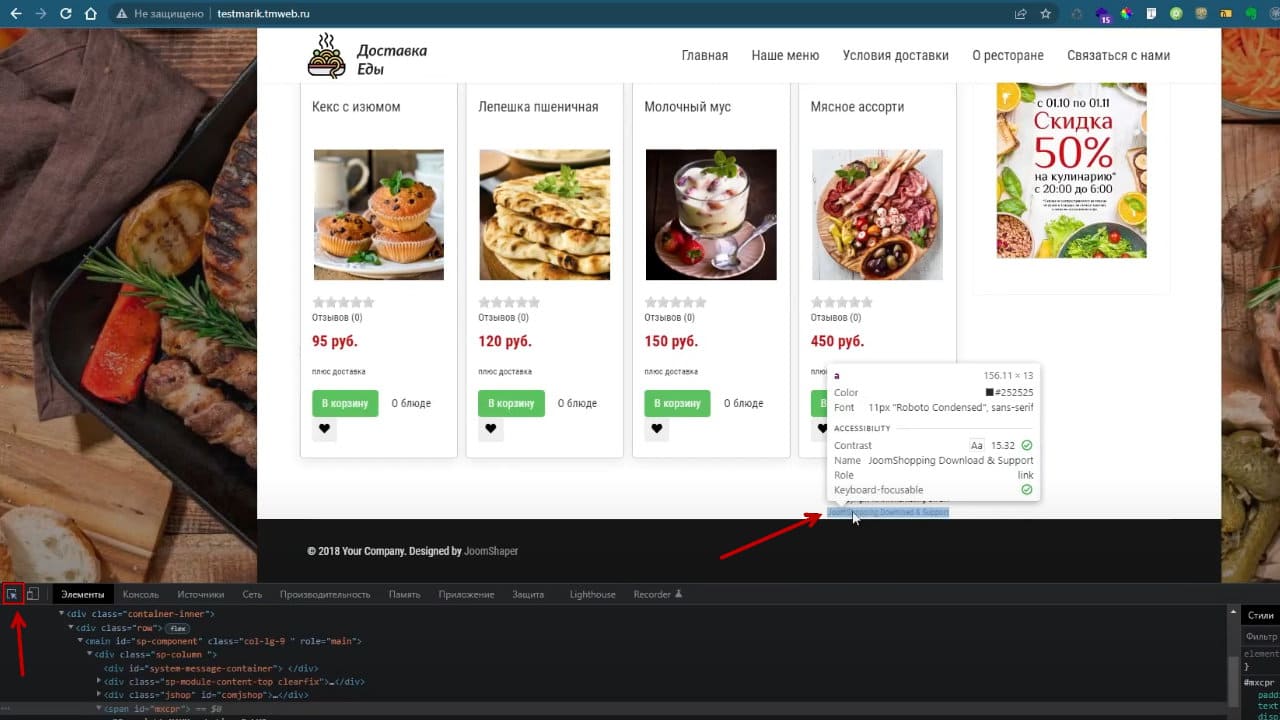Add Лепешка пшеничная with В корзину
The width and height of the screenshot is (1280, 720).
pos(511,403)
